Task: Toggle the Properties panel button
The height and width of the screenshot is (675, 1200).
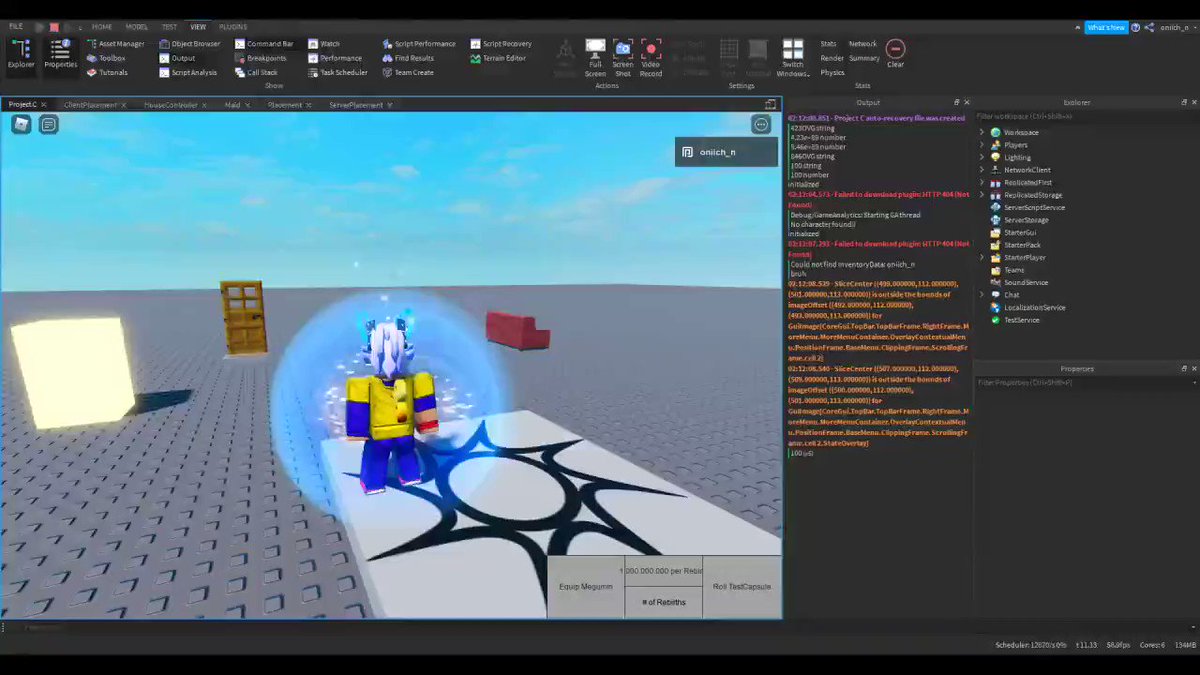Action: pyautogui.click(x=60, y=55)
